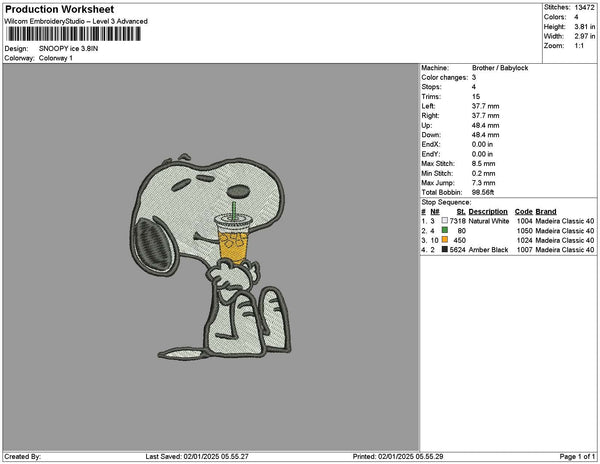Click the Page 1 of 1 label
The image size is (600, 464).
pyautogui.click(x=577, y=456)
